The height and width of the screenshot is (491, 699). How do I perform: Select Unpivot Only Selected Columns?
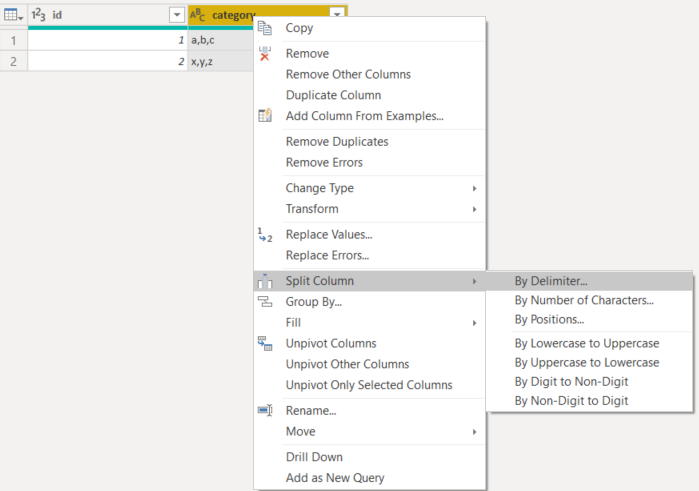[370, 385]
